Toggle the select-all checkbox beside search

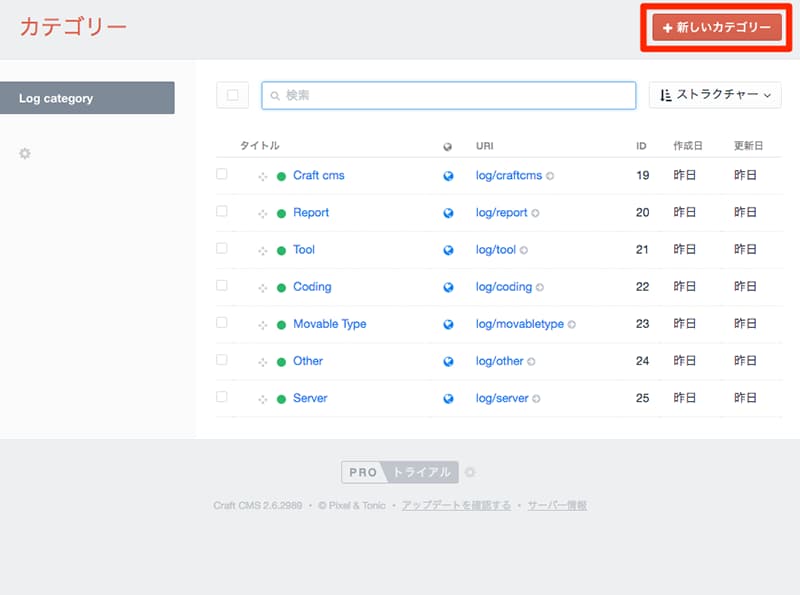(x=232, y=95)
